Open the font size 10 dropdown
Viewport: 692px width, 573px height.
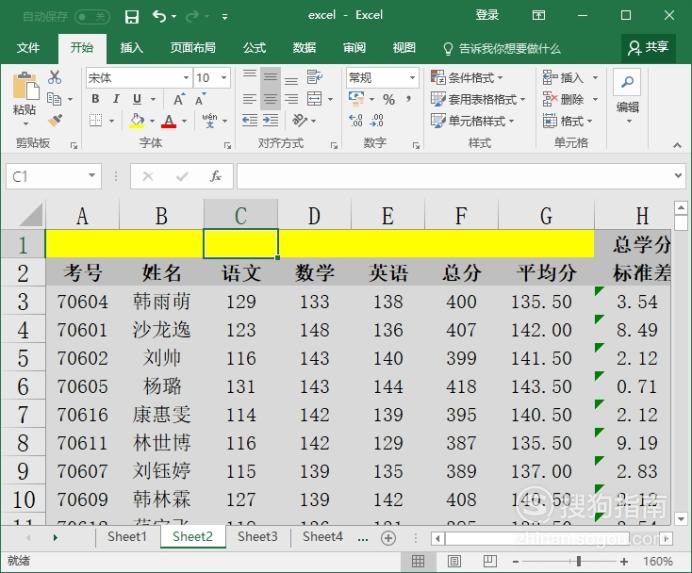coord(224,78)
